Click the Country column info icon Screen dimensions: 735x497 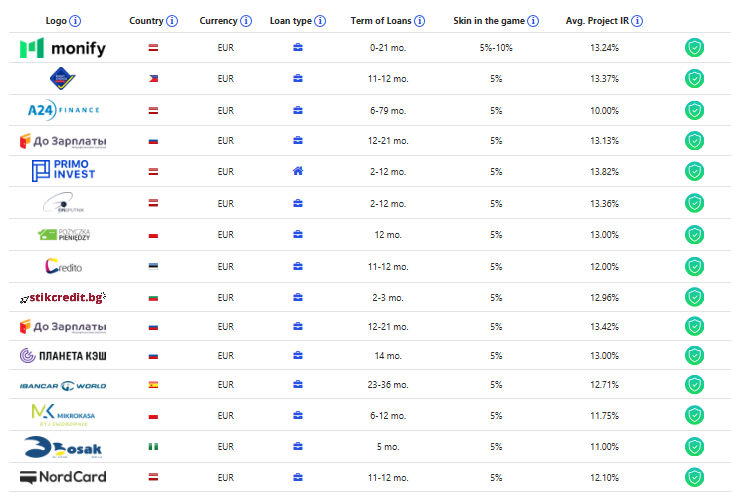coord(173,21)
